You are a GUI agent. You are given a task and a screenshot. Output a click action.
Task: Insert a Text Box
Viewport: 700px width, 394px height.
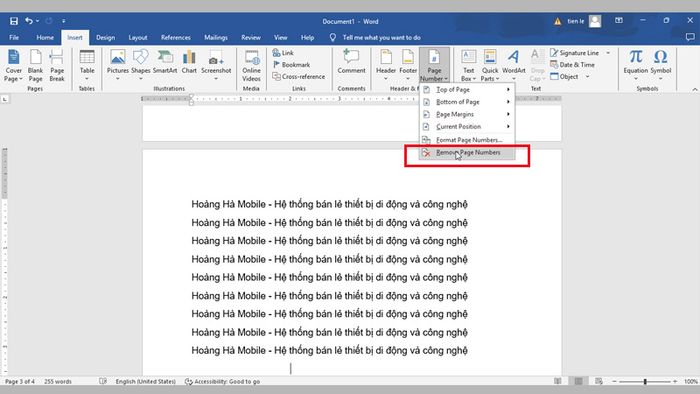tap(468, 66)
